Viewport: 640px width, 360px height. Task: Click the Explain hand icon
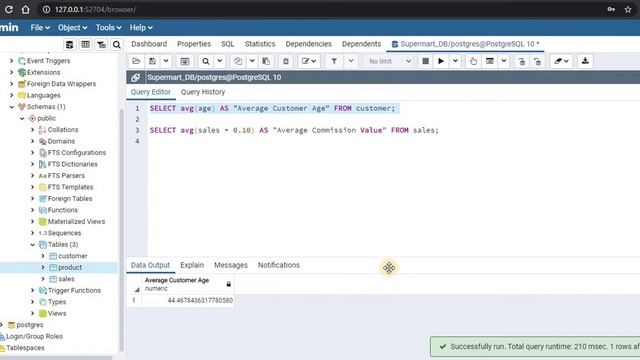(x=473, y=61)
